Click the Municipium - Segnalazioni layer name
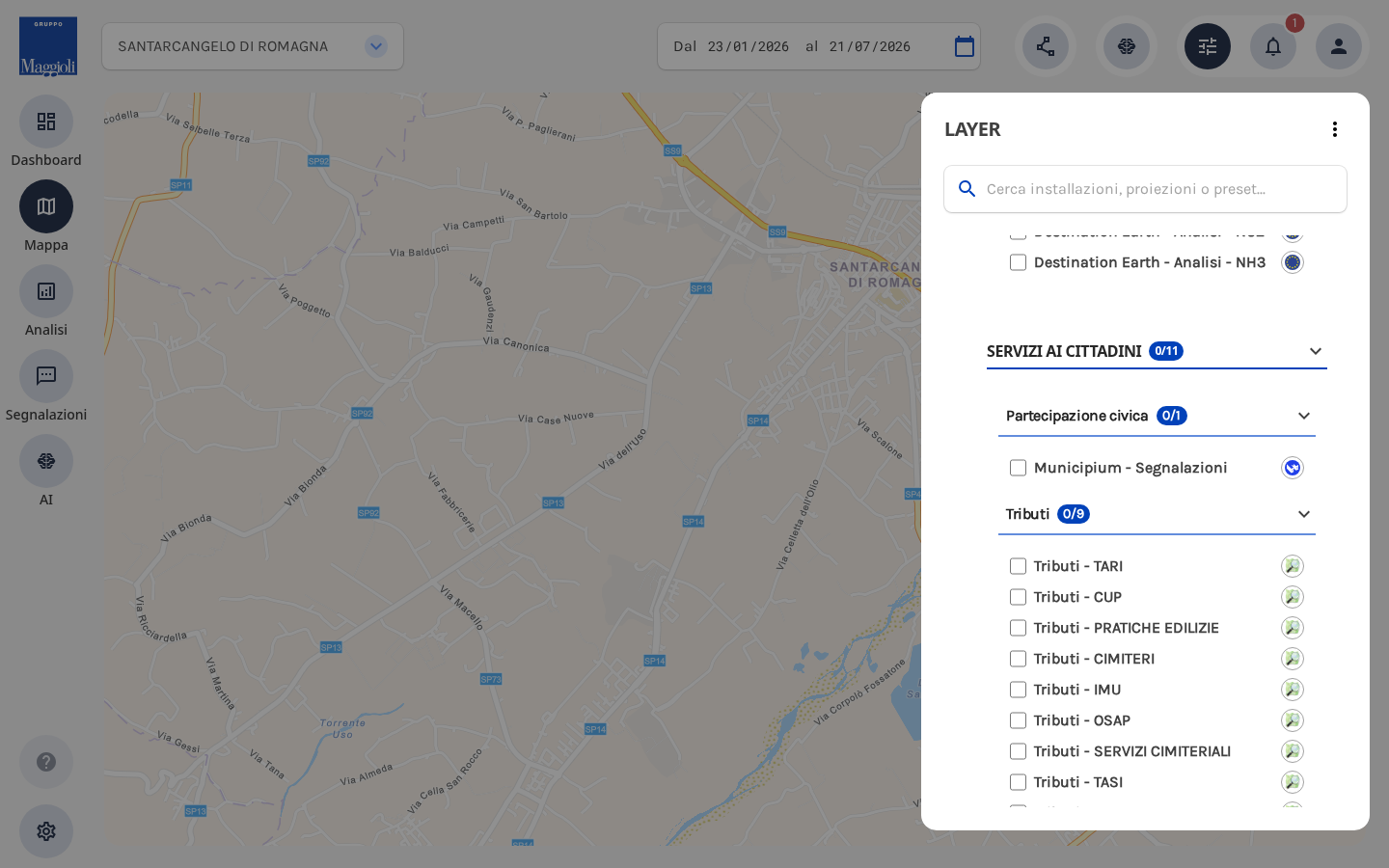This screenshot has width=1389, height=868. [x=1130, y=468]
